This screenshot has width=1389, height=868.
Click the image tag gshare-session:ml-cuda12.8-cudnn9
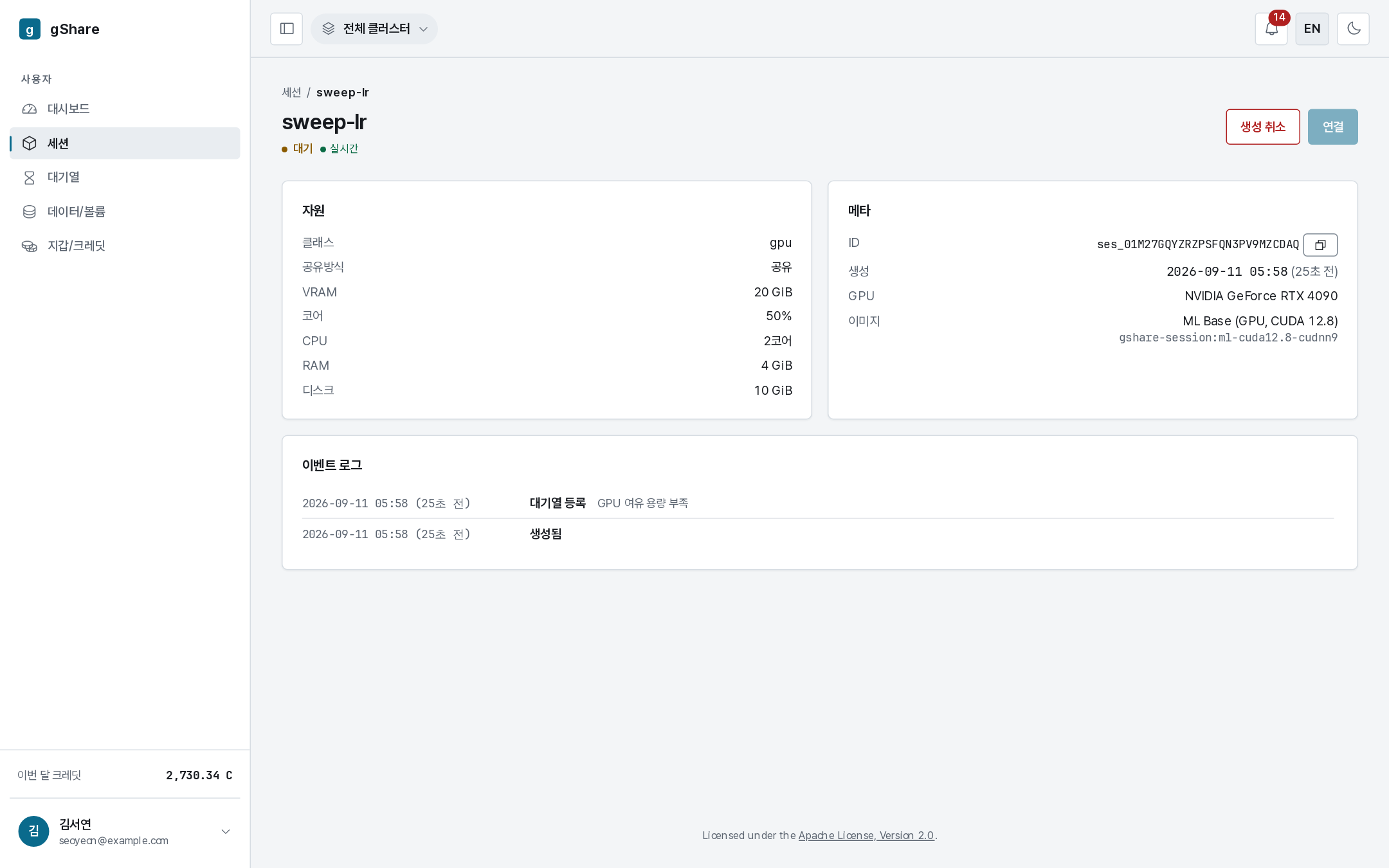click(1228, 338)
